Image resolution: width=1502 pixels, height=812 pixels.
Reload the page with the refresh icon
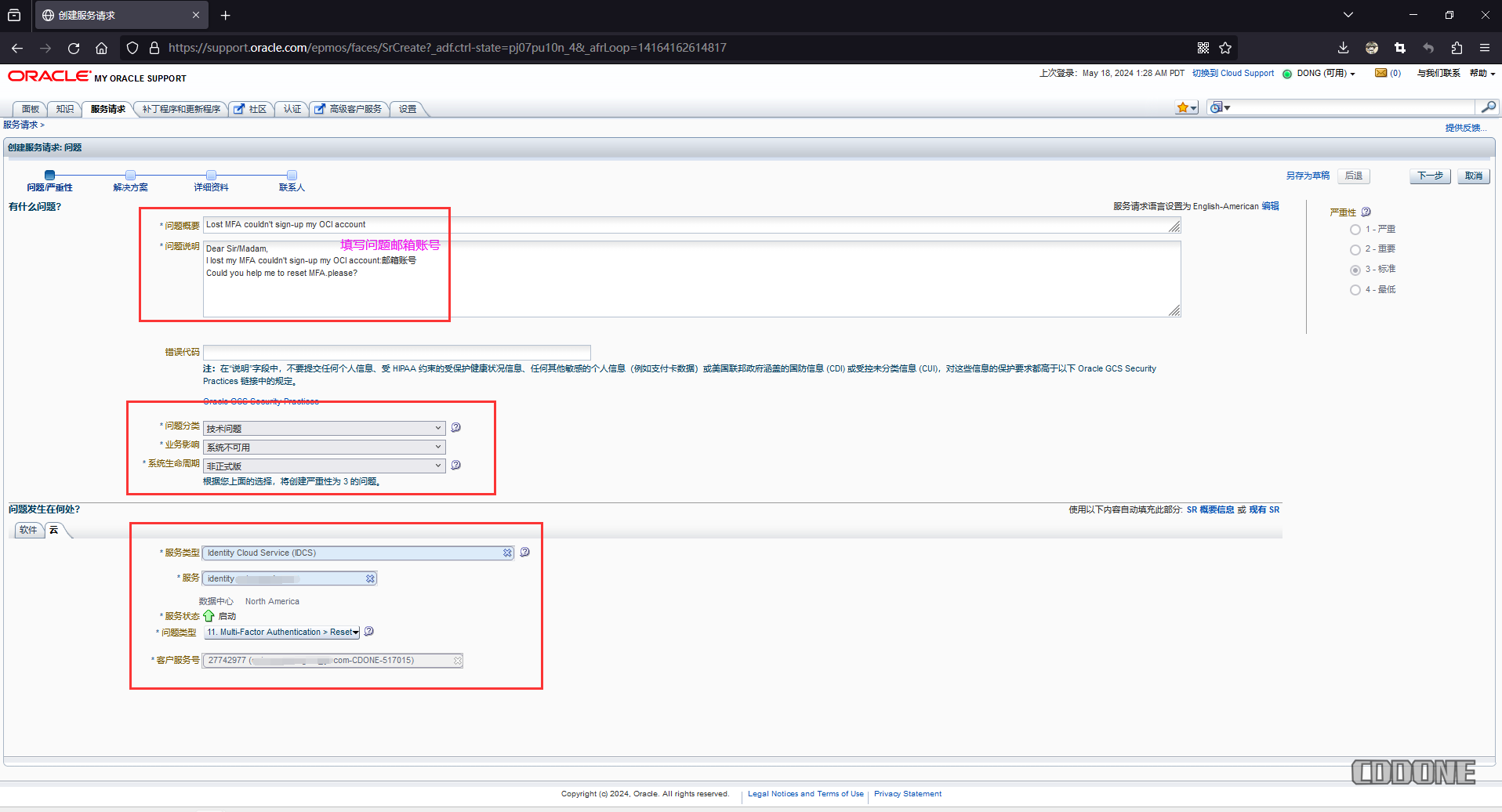click(x=74, y=48)
